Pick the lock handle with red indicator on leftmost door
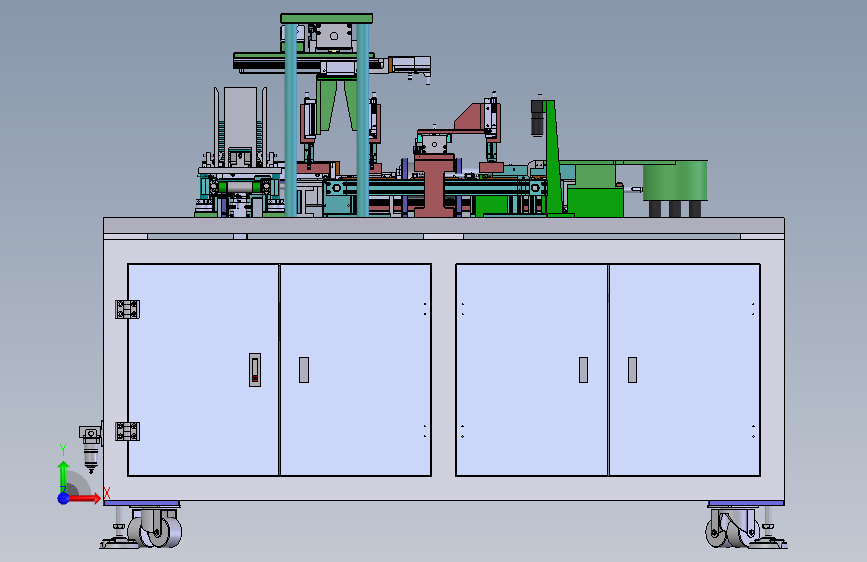This screenshot has height=562, width=867. 255,370
